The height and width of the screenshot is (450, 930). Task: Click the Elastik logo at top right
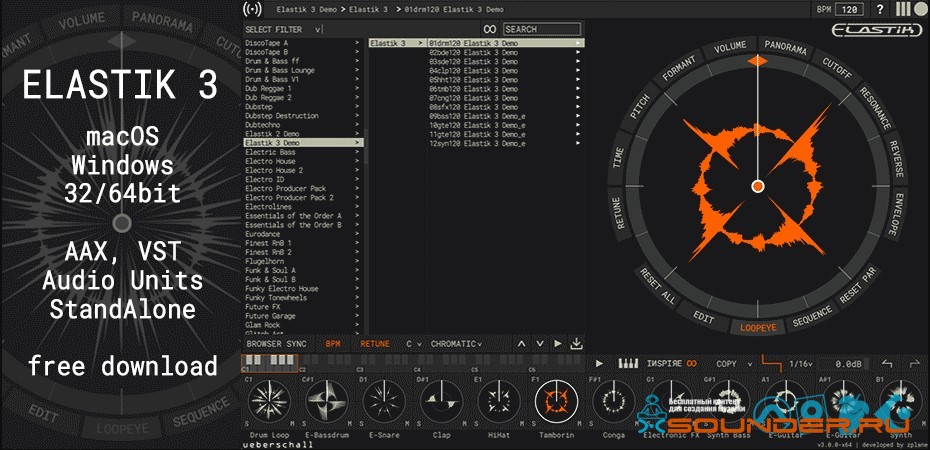click(877, 31)
